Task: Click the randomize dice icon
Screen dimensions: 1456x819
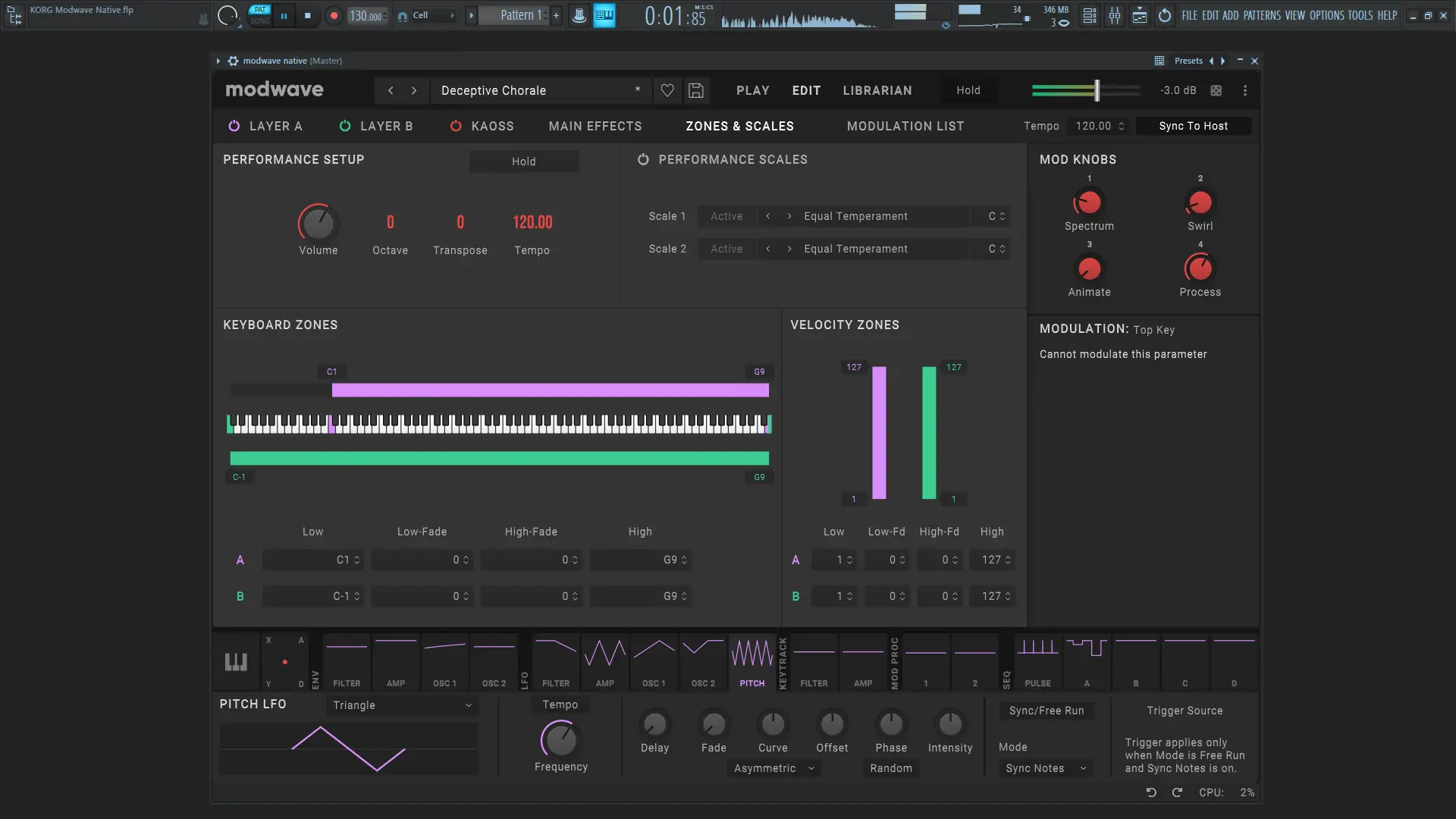Action: point(1216,90)
